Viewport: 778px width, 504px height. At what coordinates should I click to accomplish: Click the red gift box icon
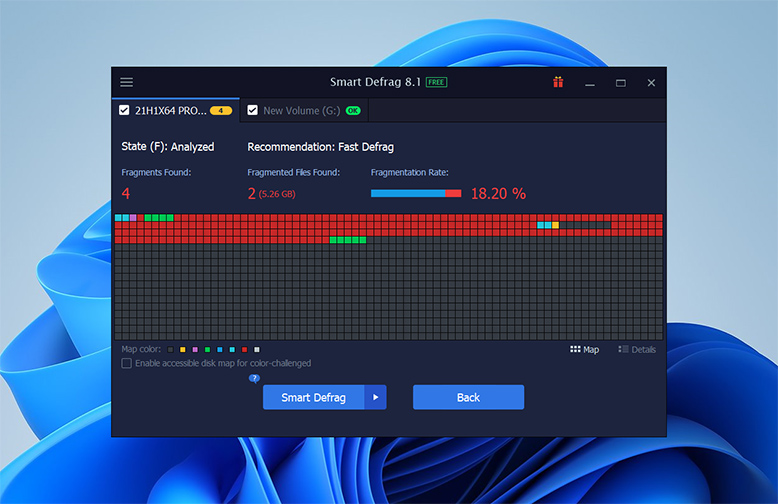click(558, 82)
